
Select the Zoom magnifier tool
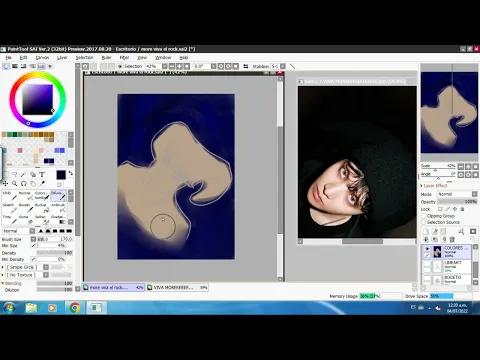15,183
